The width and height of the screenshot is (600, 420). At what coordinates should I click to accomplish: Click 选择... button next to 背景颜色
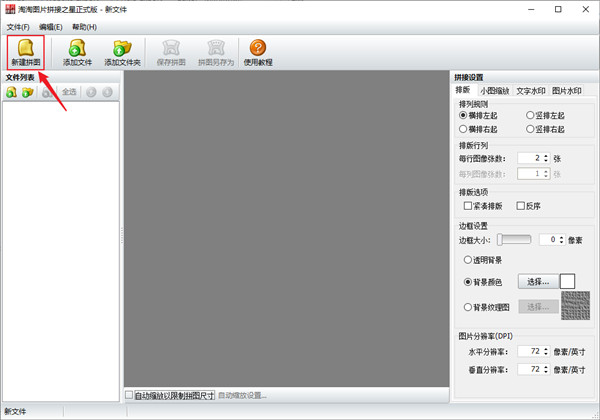point(537,282)
